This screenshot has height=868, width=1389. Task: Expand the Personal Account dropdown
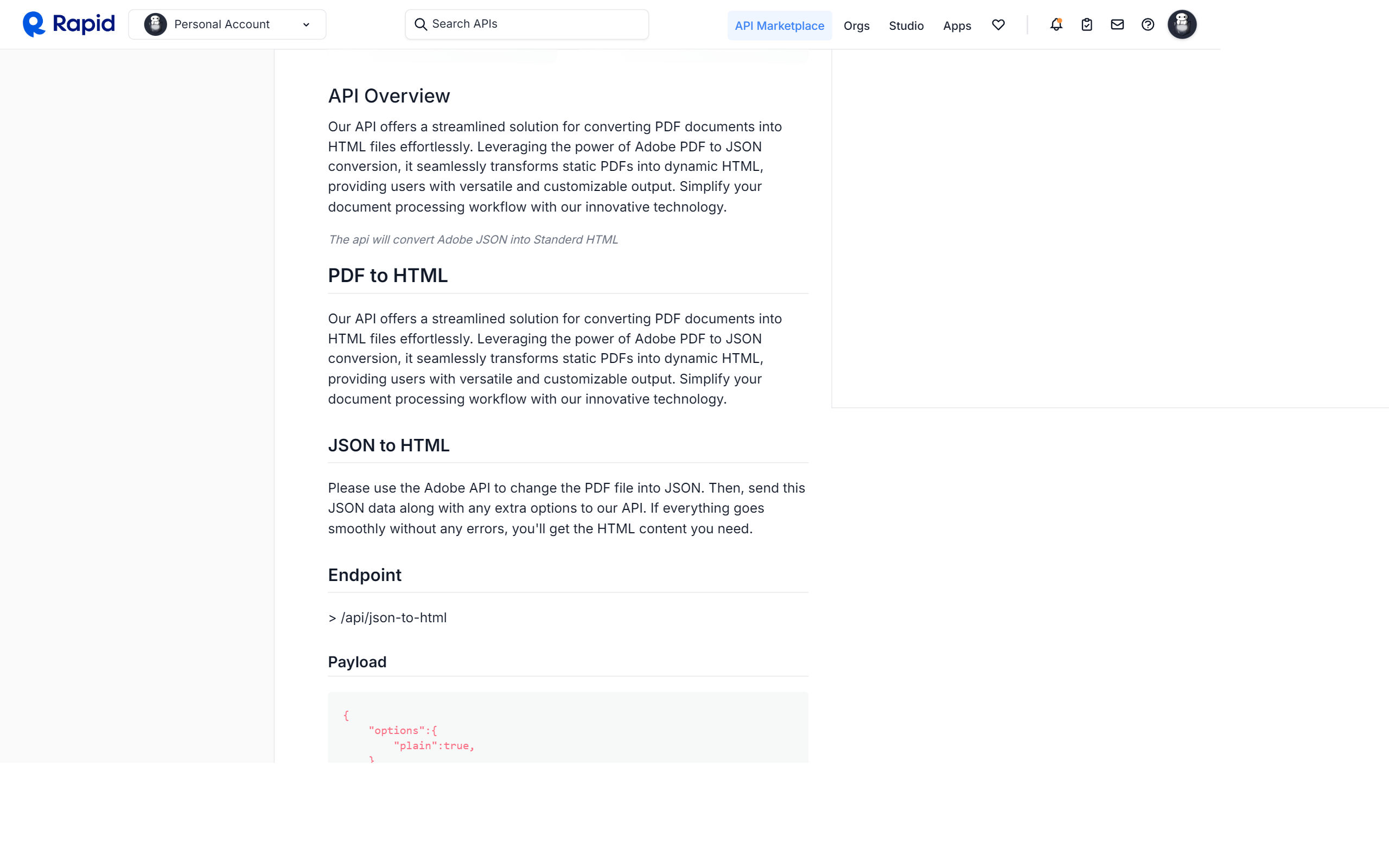(307, 24)
